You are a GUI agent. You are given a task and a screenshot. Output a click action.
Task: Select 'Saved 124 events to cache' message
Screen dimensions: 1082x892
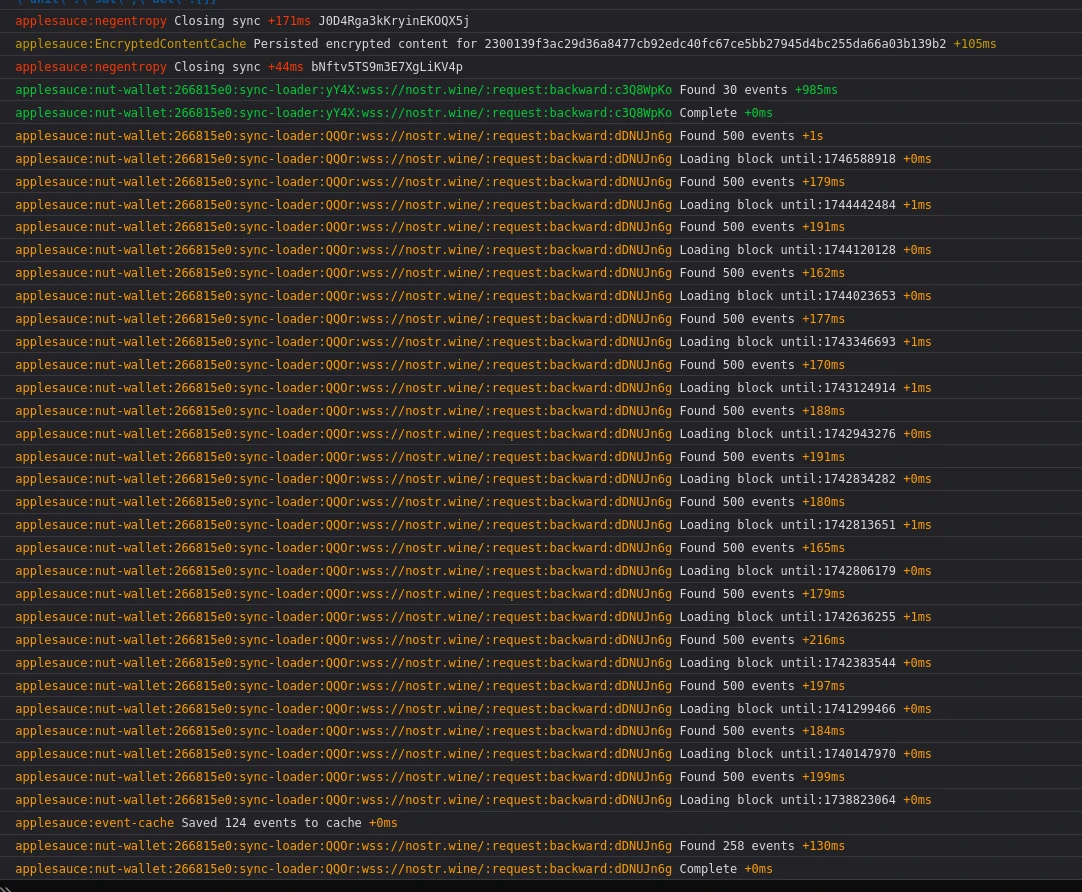click(271, 823)
